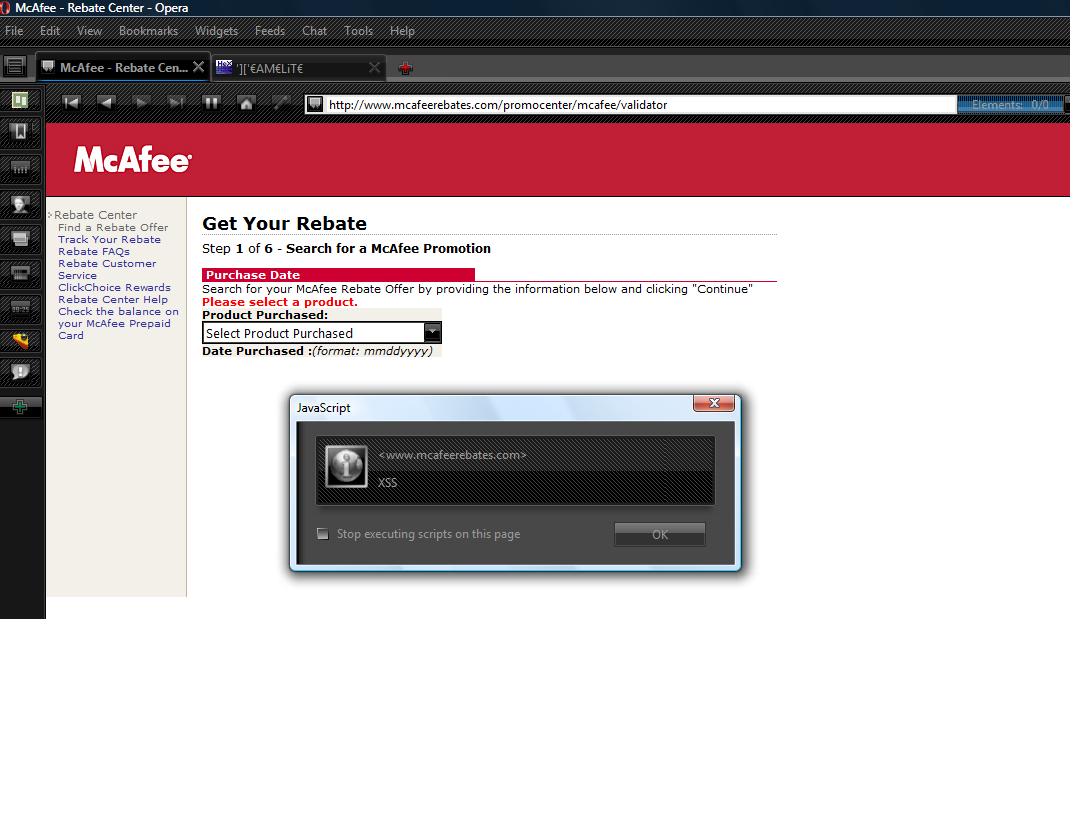
Task: Click OK in the JavaScript dialog
Action: (660, 534)
